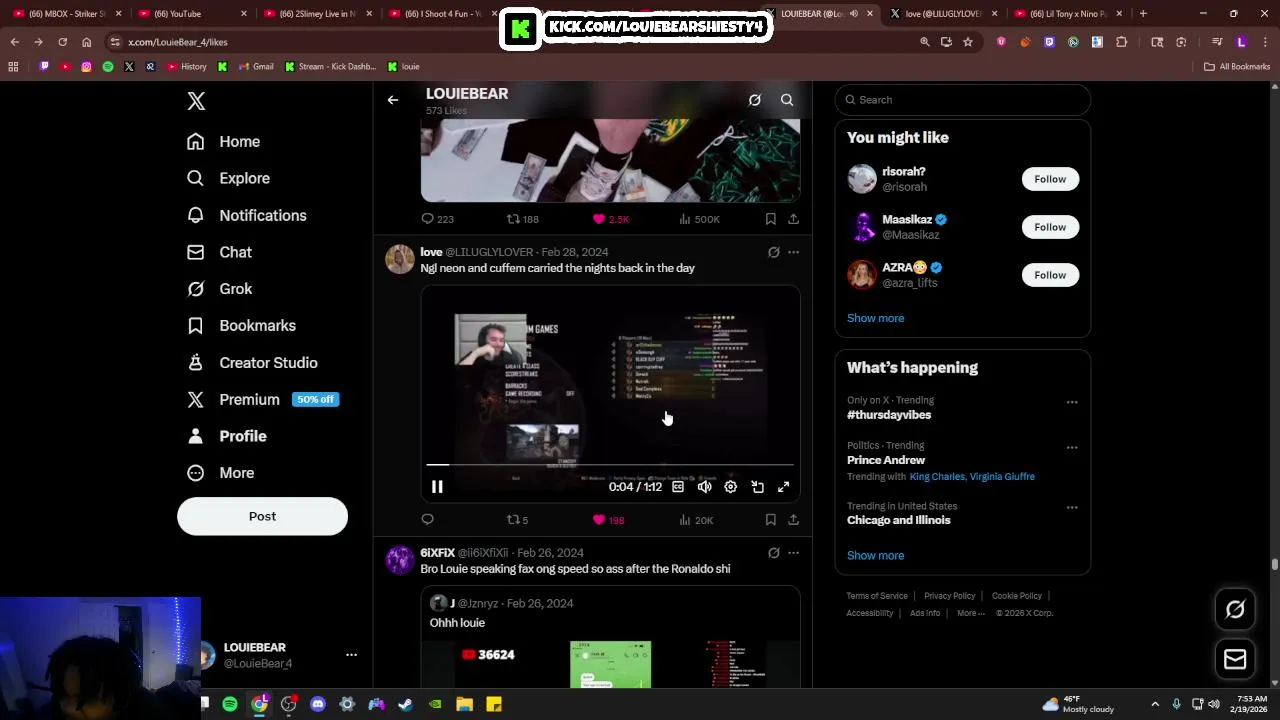Image resolution: width=1280 pixels, height=720 pixels.
Task: Follow AZRA
Action: pyautogui.click(x=1050, y=275)
